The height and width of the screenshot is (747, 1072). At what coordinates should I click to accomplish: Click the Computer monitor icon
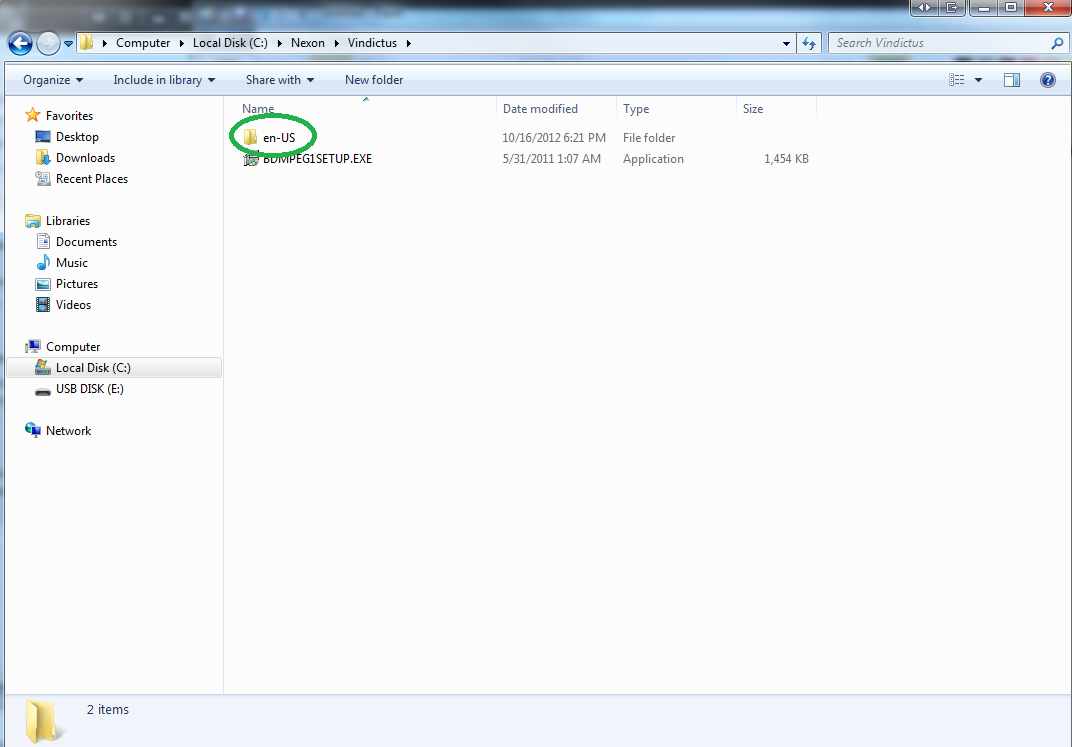point(33,347)
